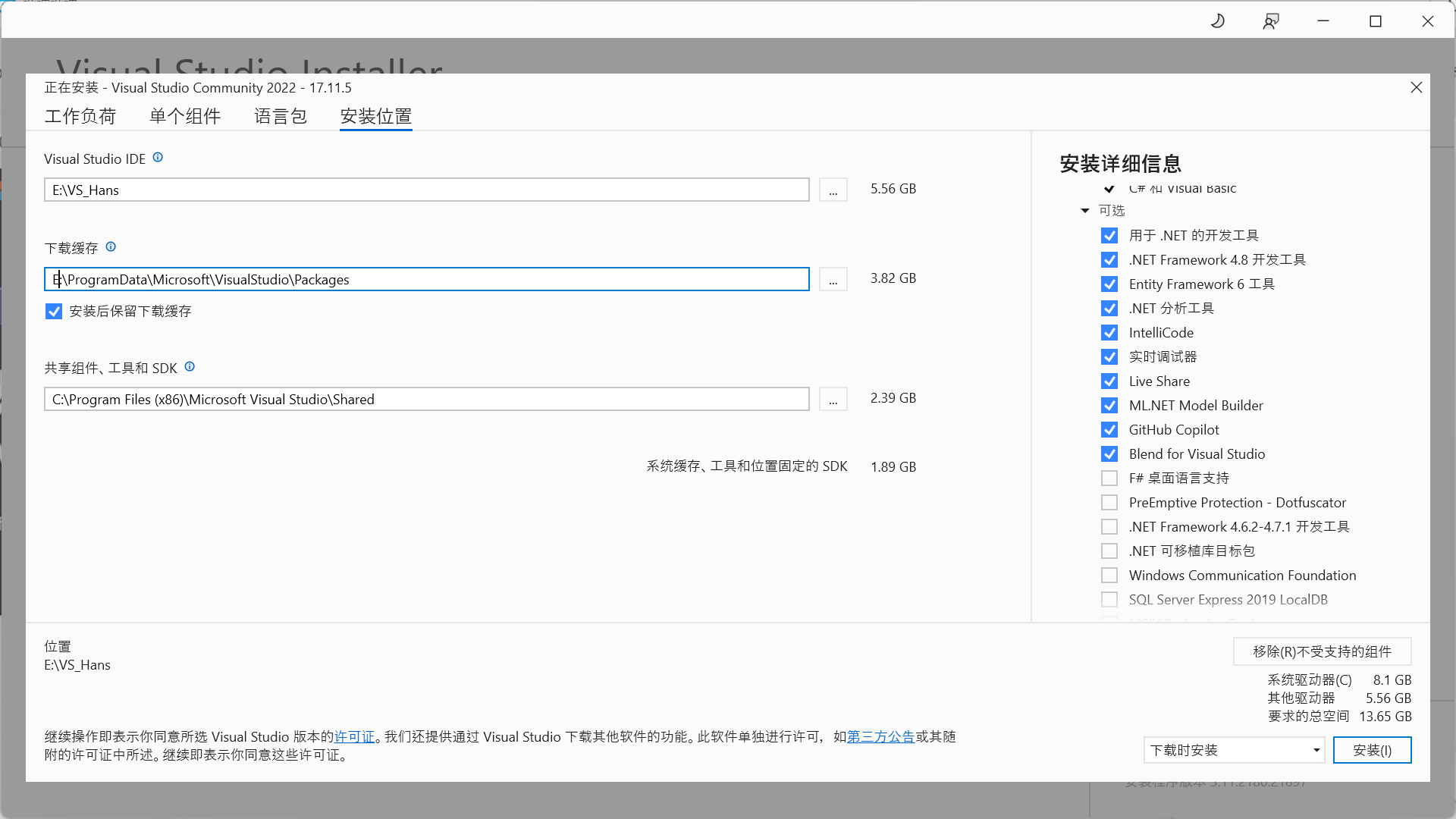Check F# 桌面语言支持
The width and height of the screenshot is (1456, 819).
(x=1109, y=479)
